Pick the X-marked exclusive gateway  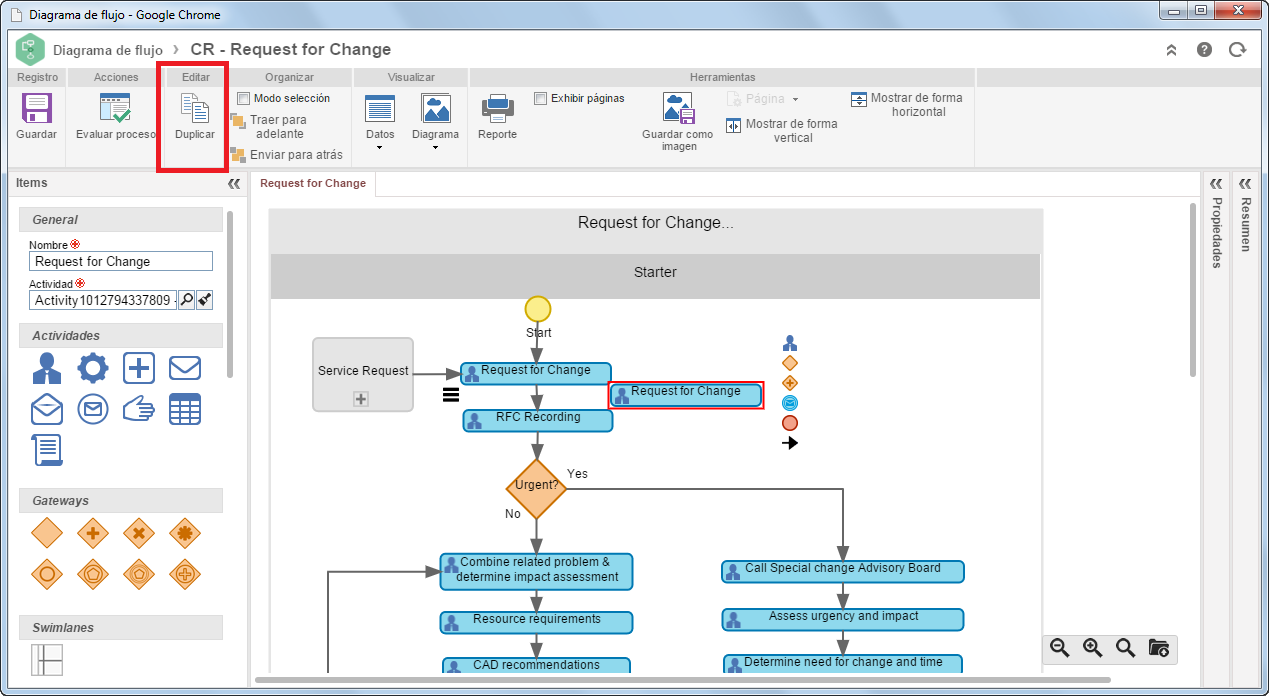pyautogui.click(x=139, y=533)
